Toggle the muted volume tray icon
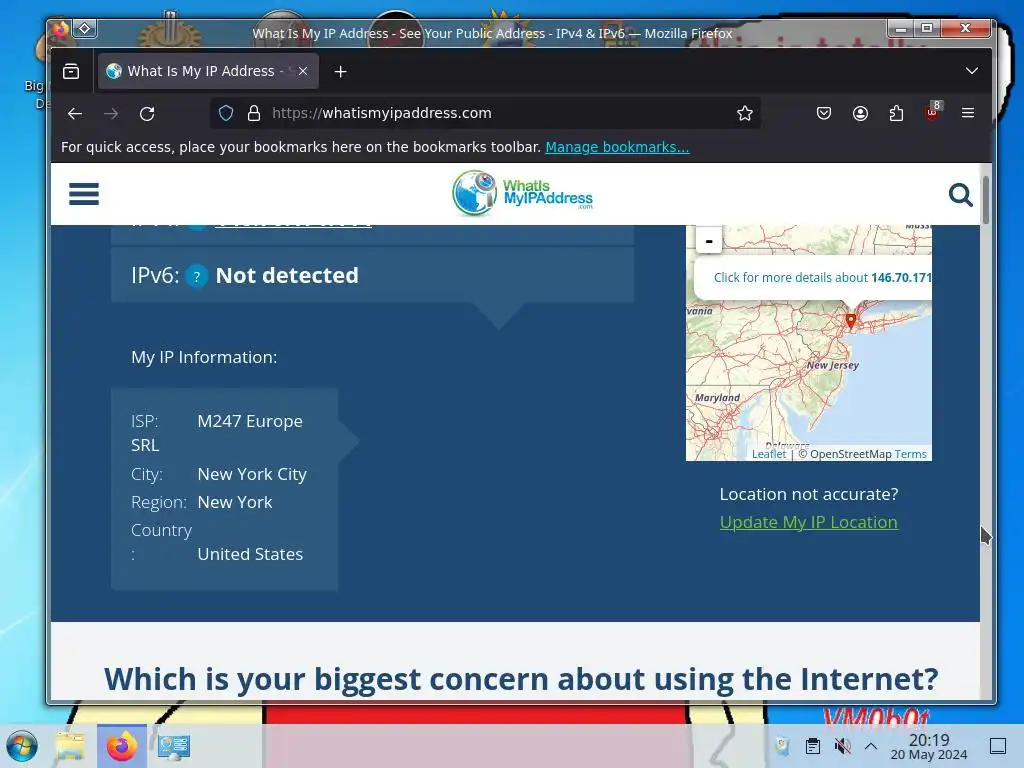The height and width of the screenshot is (768, 1024). pos(842,746)
